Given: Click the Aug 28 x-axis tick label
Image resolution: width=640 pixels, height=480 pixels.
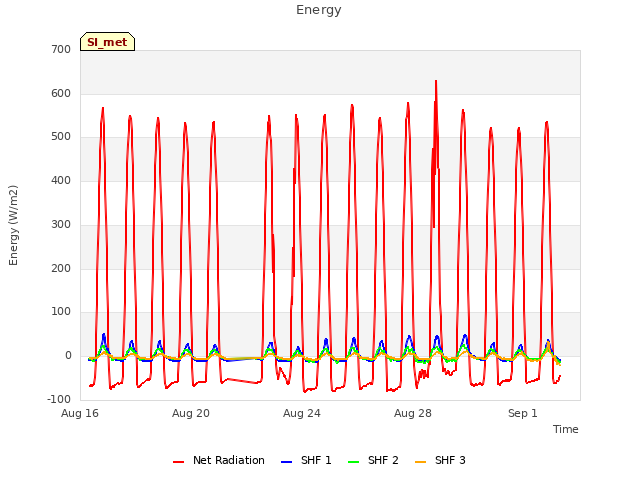Looking at the screenshot, I should pos(413,413).
